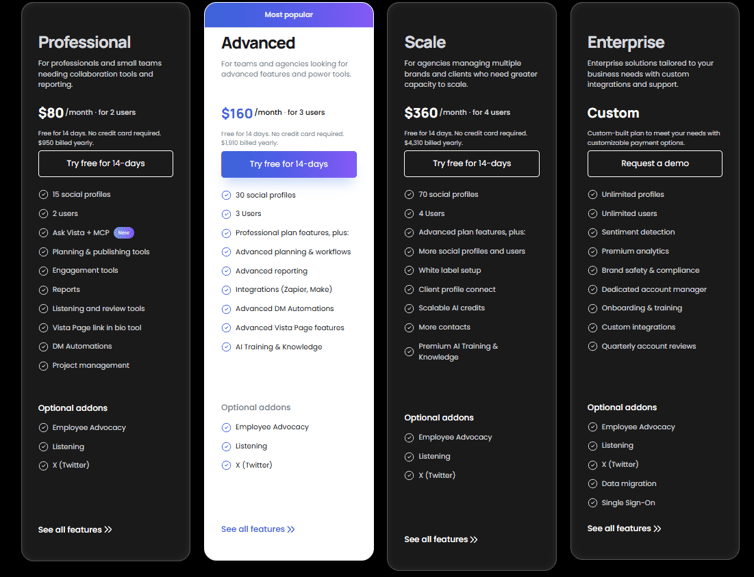
Task: Click check icon beside Premium analytics
Action: pos(592,251)
